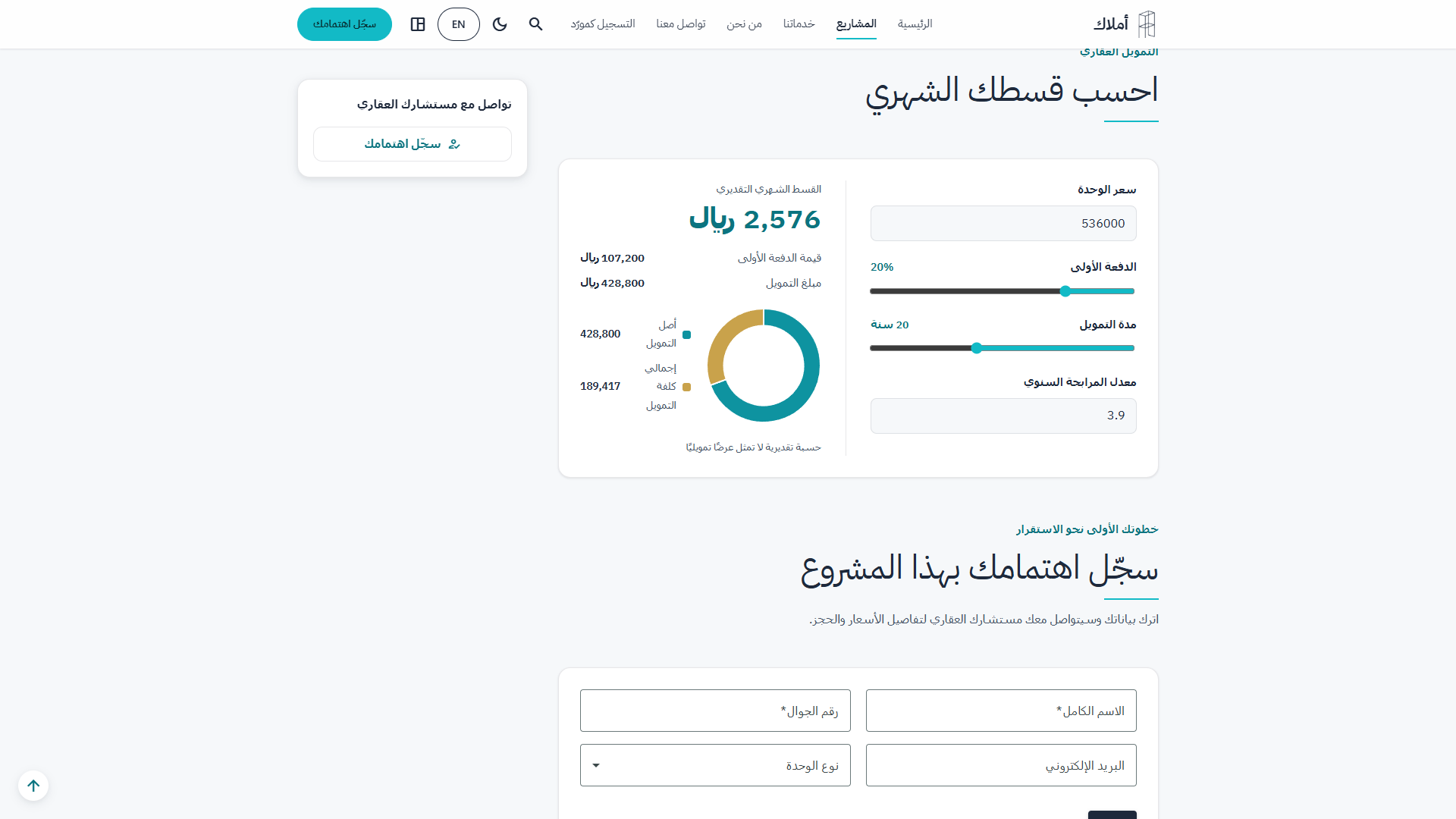Click the 428,800 ريال financing amount value

(x=612, y=283)
